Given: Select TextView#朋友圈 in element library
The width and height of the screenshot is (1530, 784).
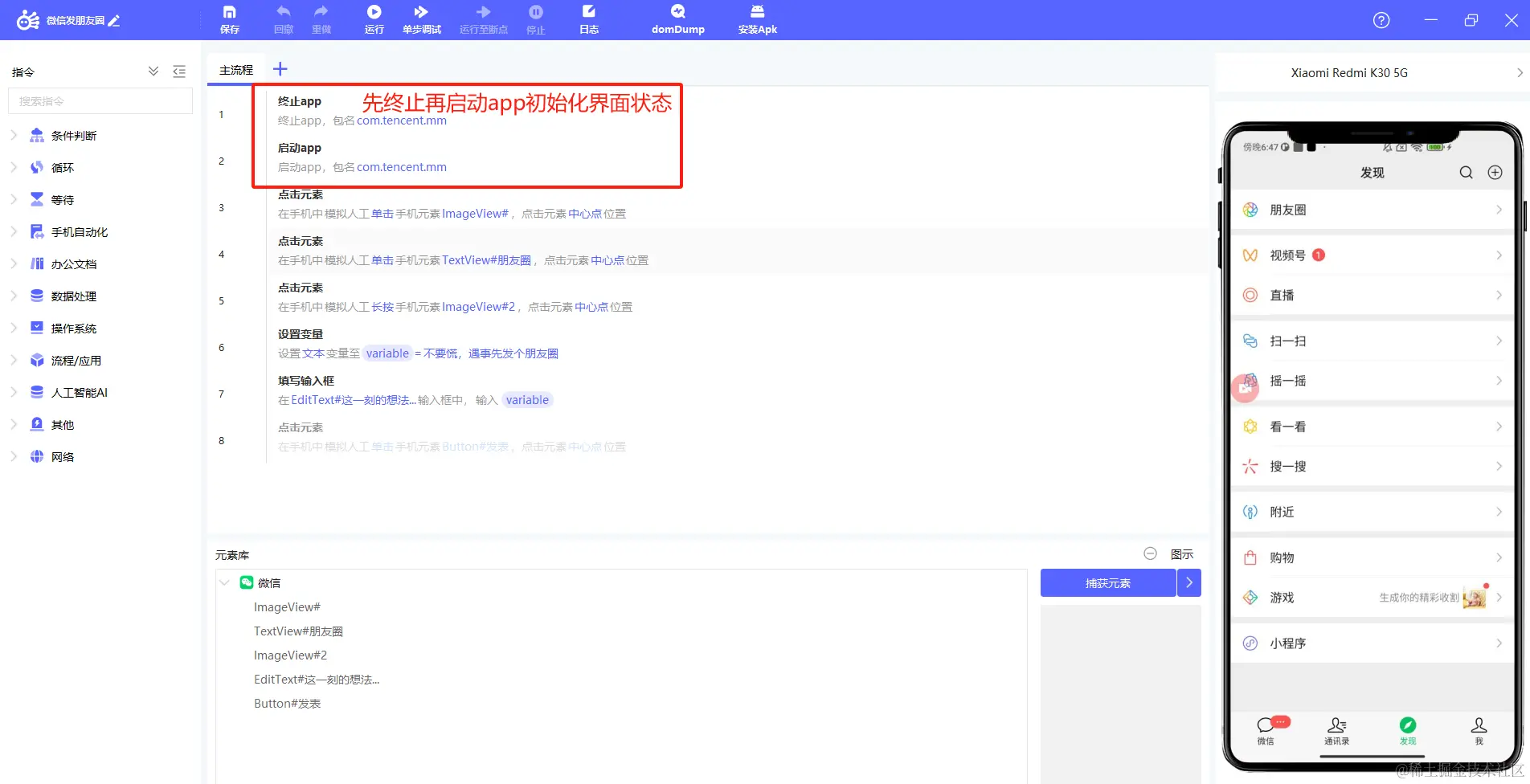Looking at the screenshot, I should (298, 631).
